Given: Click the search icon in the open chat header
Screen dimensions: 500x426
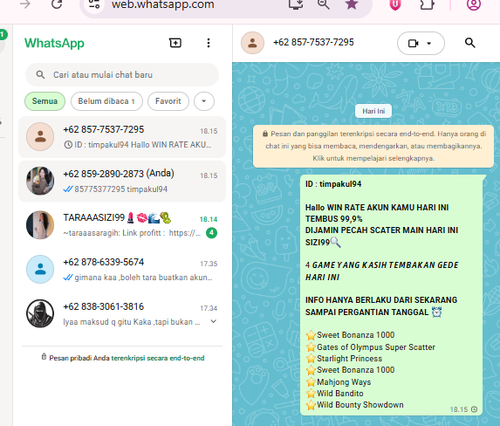Looking at the screenshot, I should 470,43.
